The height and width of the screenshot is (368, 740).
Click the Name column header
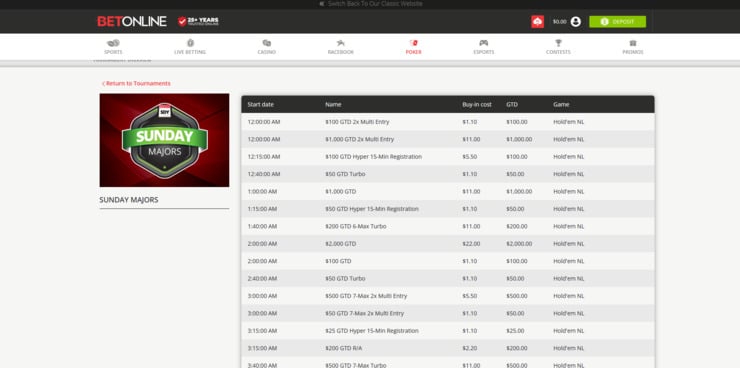[x=333, y=105]
